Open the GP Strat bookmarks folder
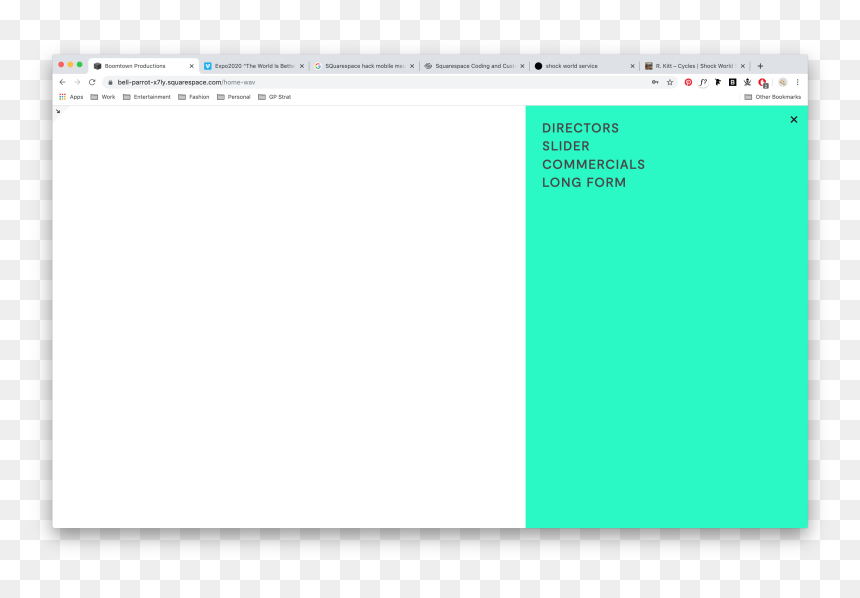The width and height of the screenshot is (860, 598). click(274, 97)
